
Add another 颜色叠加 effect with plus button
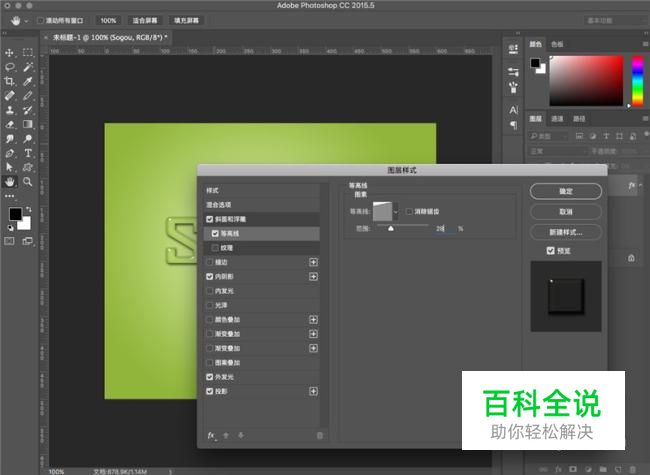313,320
